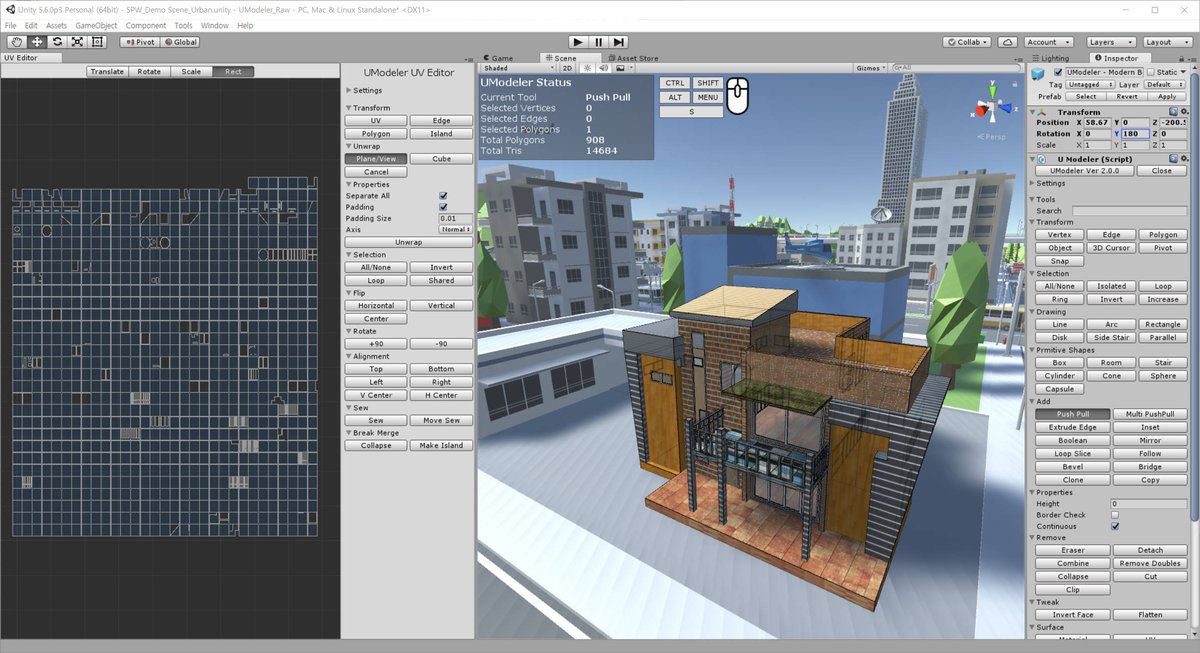Open the Collab dropdown
Screen dimensions: 1200x653
point(968,42)
